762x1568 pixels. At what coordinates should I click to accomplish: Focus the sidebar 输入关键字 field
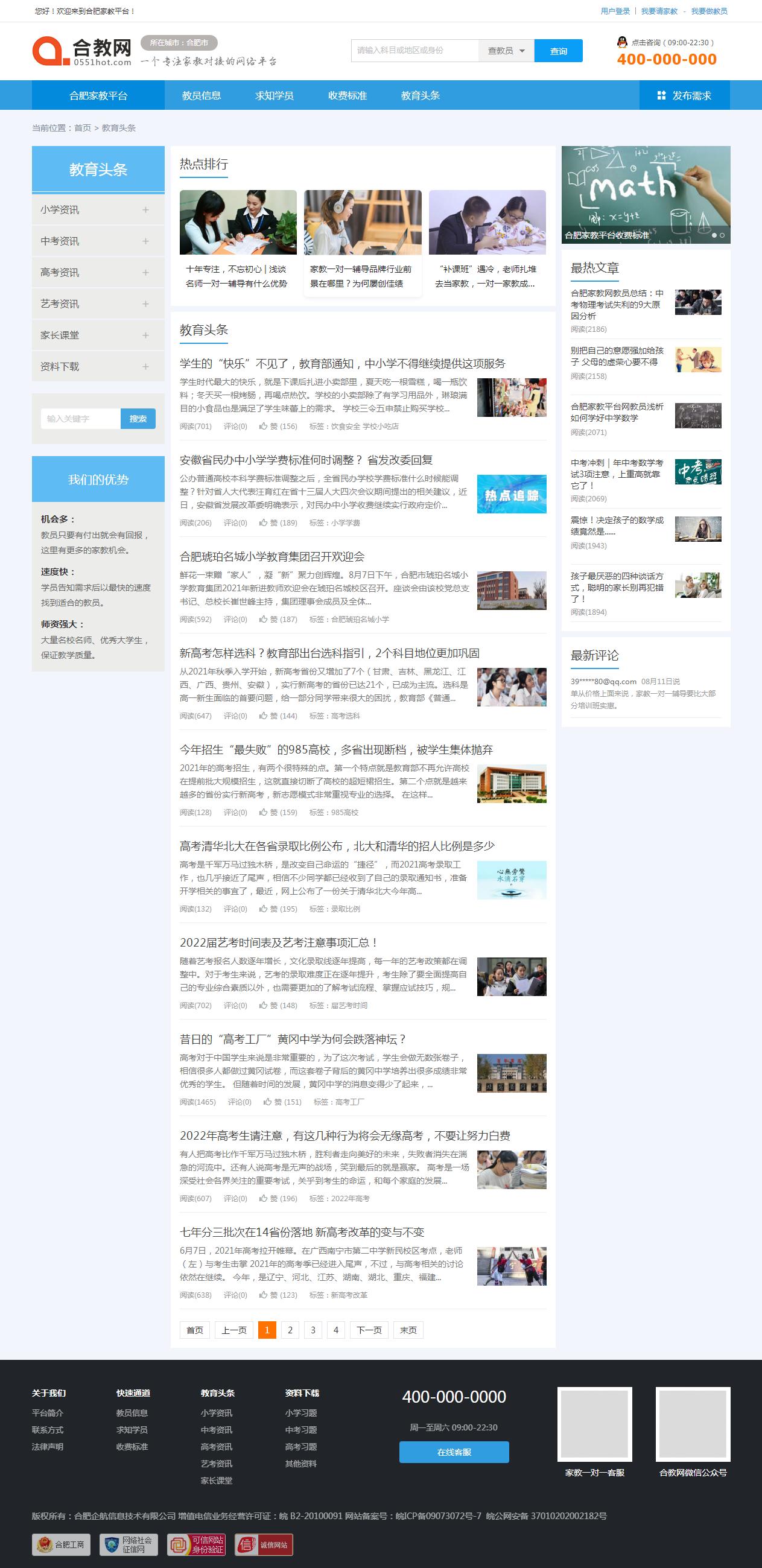click(x=80, y=419)
